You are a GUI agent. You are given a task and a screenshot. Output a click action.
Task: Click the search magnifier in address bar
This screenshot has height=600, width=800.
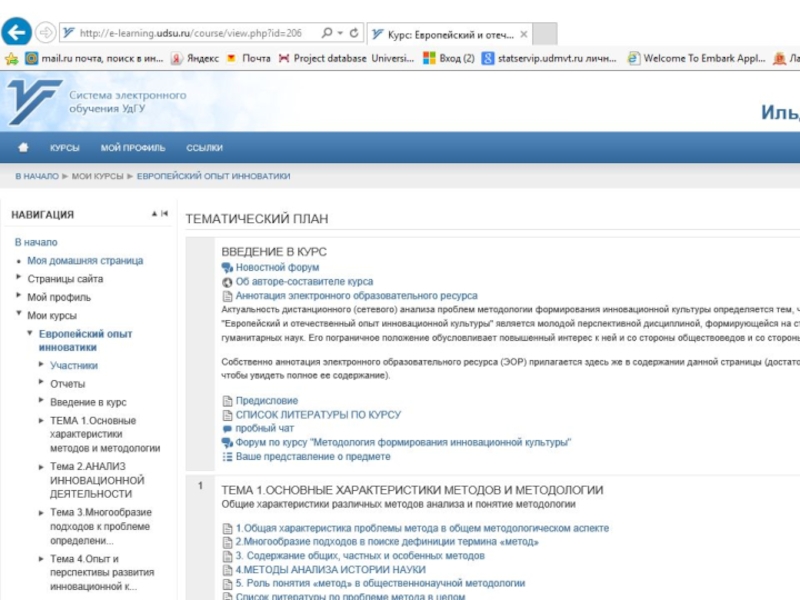327,33
